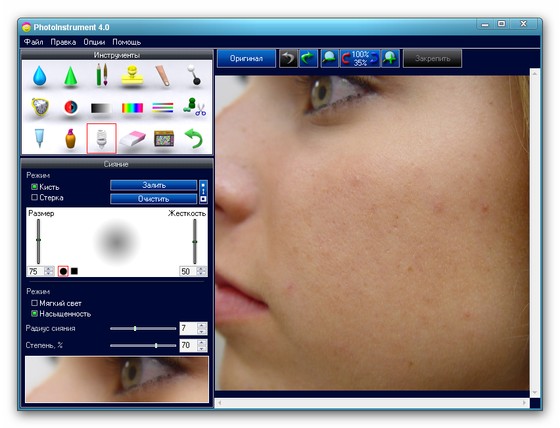The width and height of the screenshot is (560, 428).
Task: Open the Помощь menu
Action: coord(127,42)
